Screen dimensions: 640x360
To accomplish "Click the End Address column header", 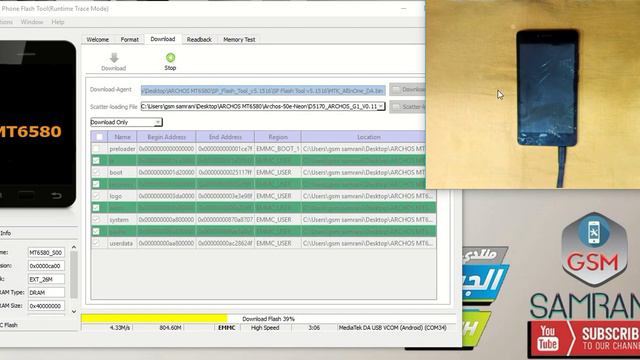I will [225, 137].
